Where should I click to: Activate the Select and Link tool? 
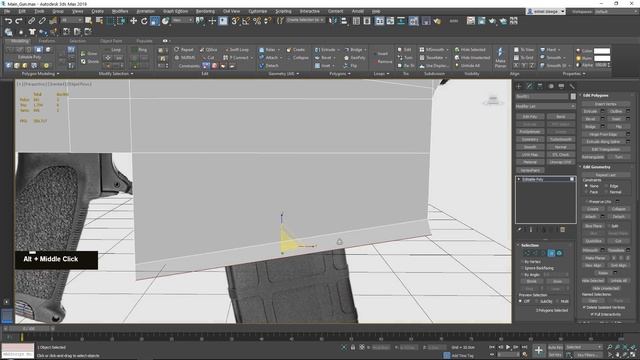pyautogui.click(x=31, y=21)
